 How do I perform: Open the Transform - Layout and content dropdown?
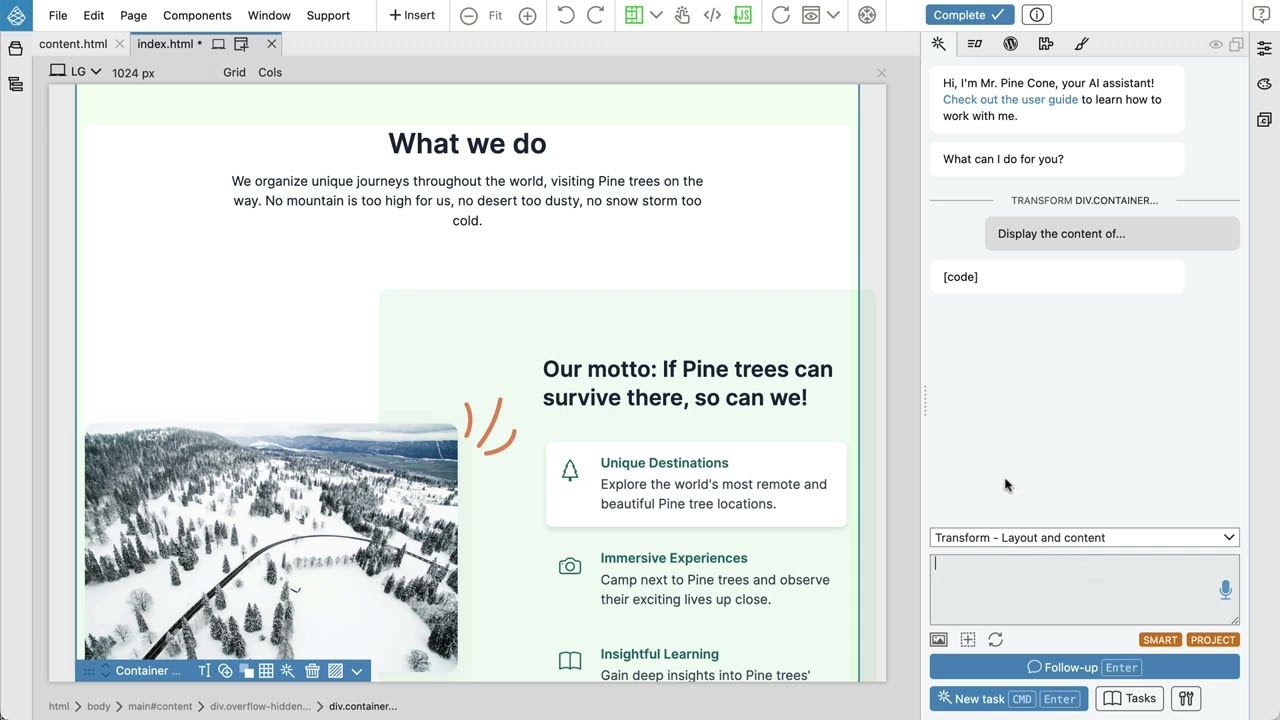point(1084,538)
